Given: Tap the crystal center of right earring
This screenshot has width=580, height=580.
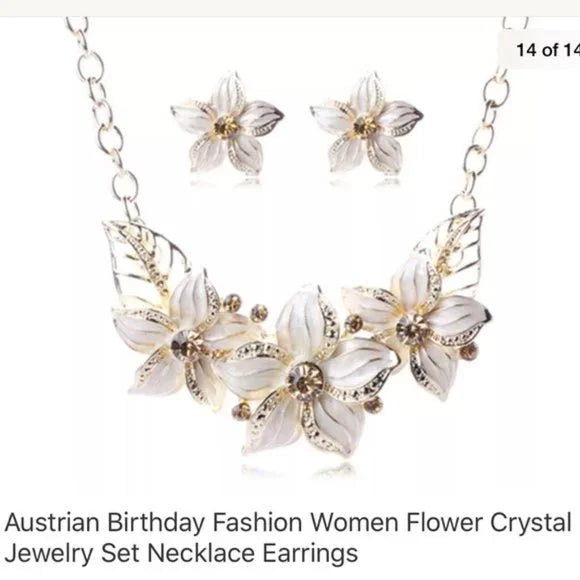Looking at the screenshot, I should (364, 127).
